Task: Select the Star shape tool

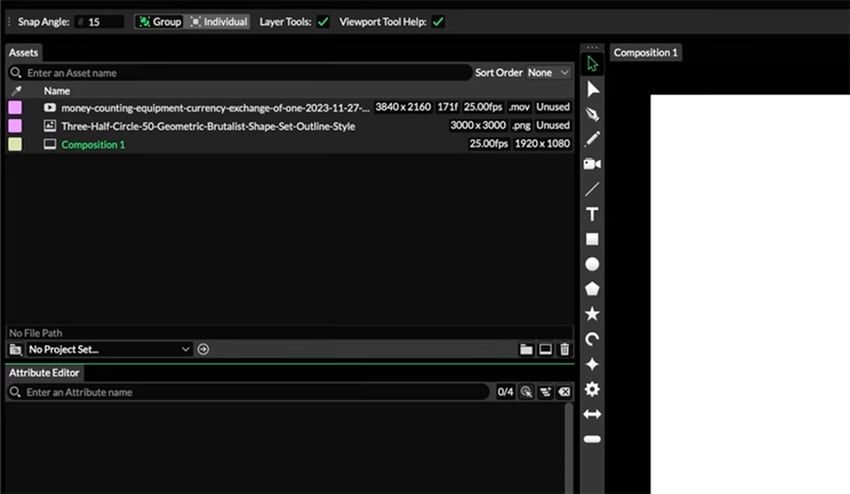Action: coord(592,313)
